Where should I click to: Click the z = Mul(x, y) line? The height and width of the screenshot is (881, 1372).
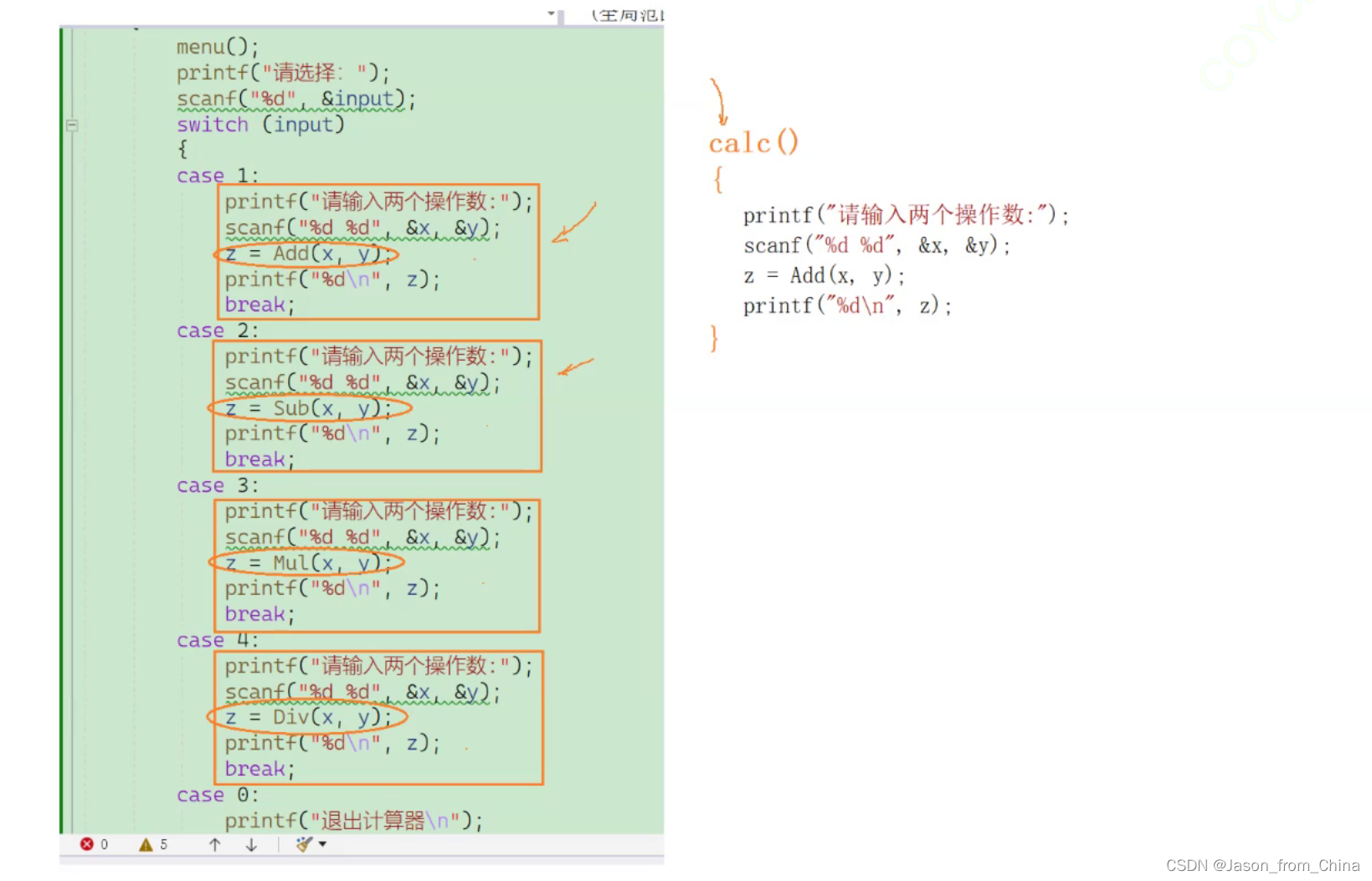click(308, 563)
